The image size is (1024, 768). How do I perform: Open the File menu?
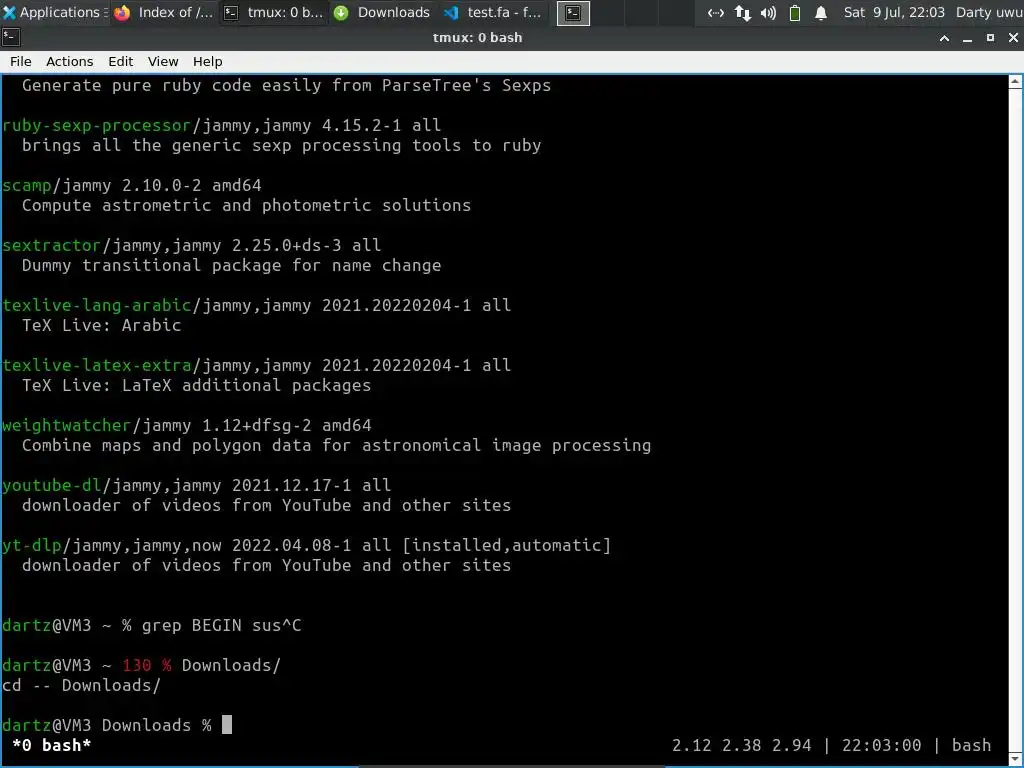[20, 61]
